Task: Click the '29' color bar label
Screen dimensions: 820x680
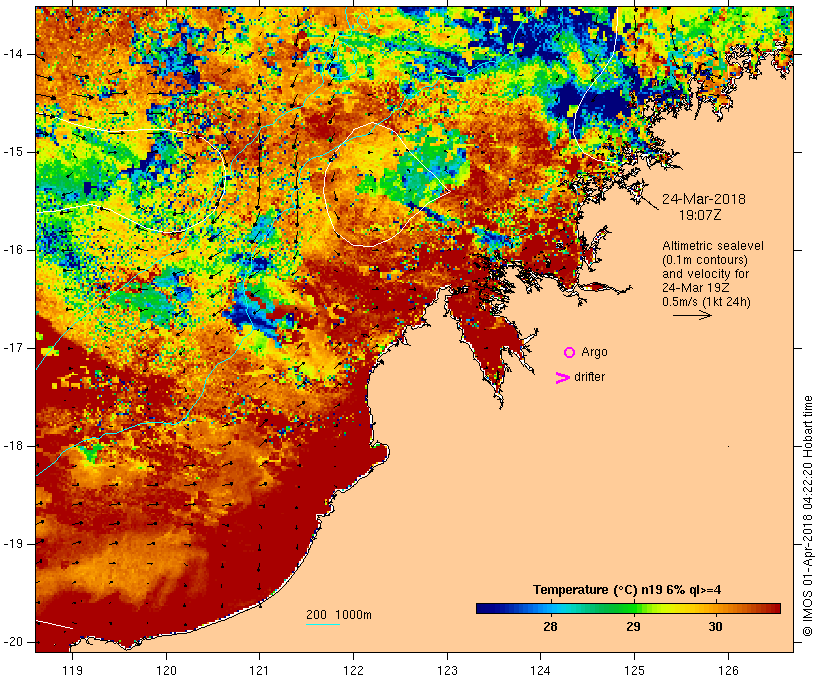Action: [x=633, y=627]
